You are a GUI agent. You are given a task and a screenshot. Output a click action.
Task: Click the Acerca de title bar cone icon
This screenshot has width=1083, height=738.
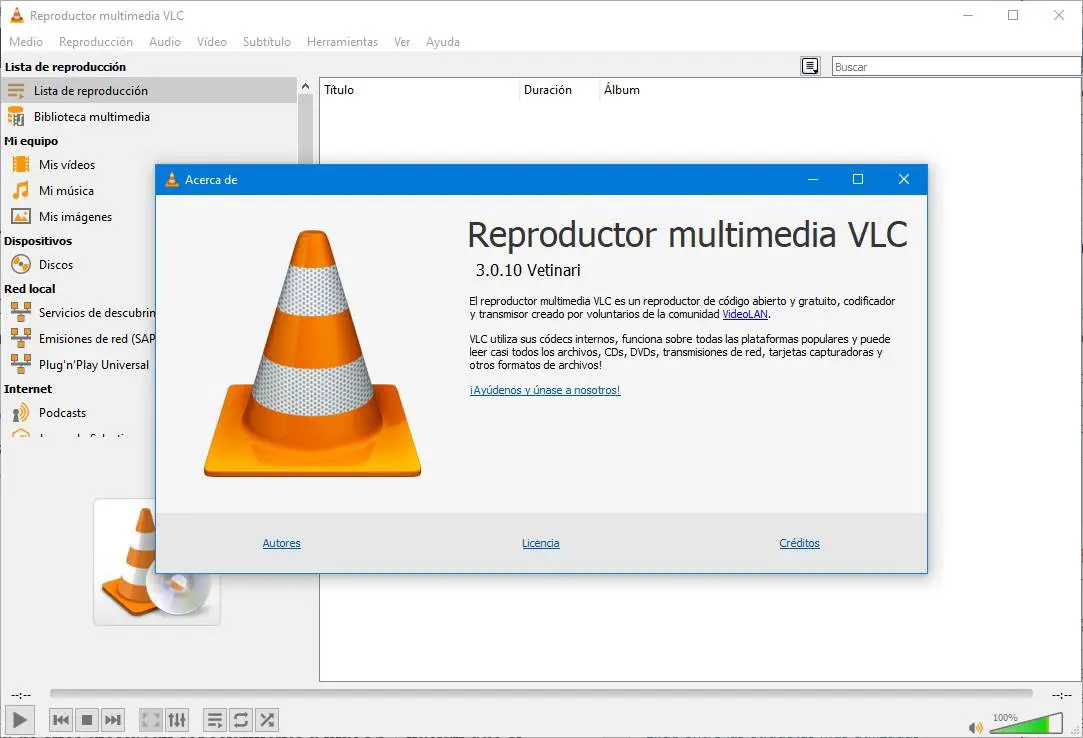click(172, 180)
